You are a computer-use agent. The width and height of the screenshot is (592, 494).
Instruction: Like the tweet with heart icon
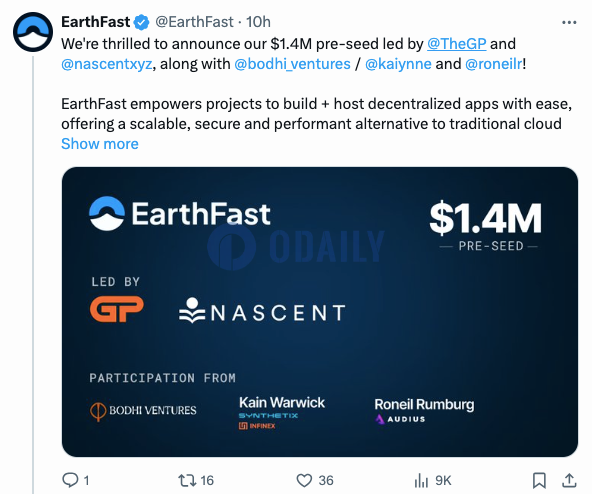304,480
